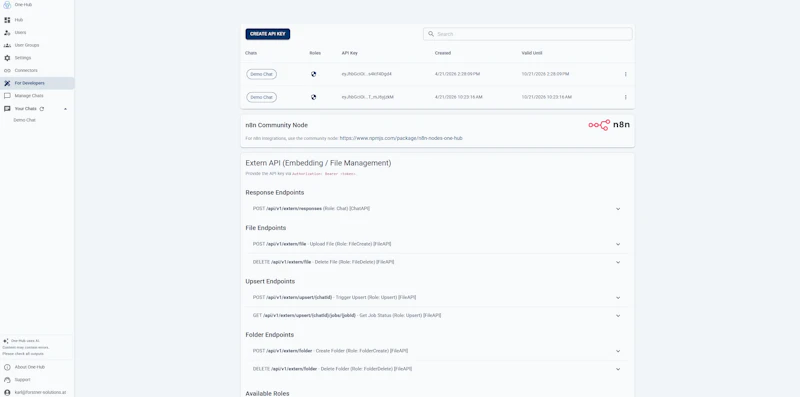Open more options for 2:28:09 PM key
800x397 pixels.
[x=626, y=75]
